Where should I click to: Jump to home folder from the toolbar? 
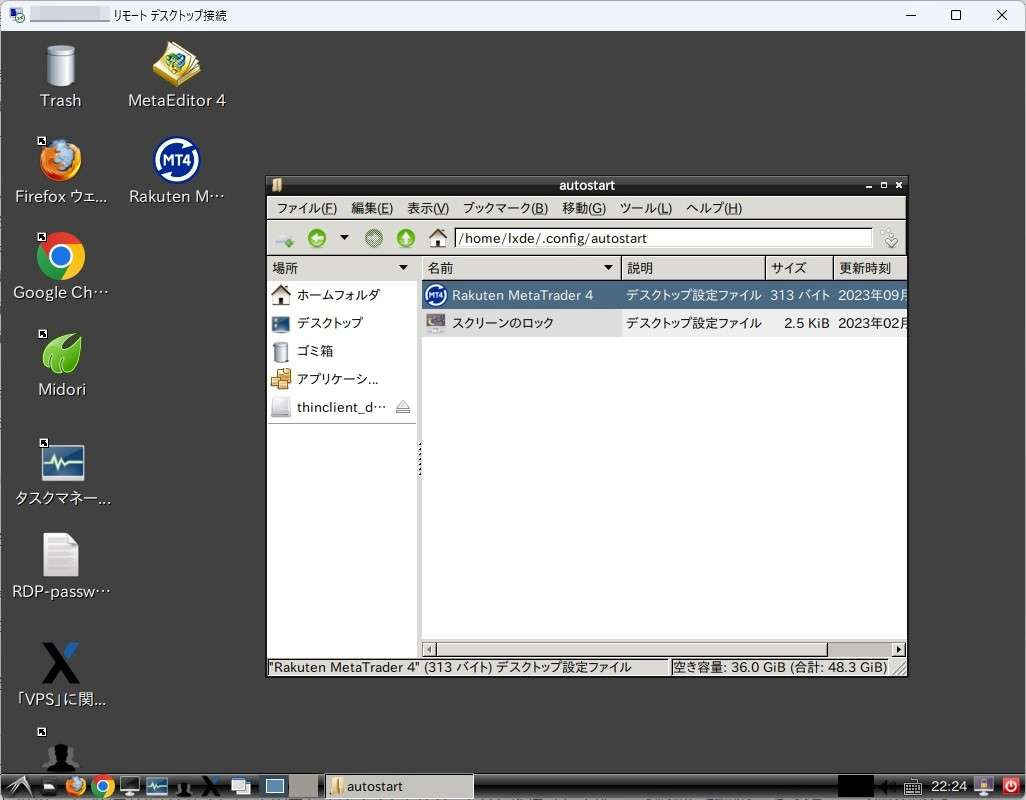(438, 238)
